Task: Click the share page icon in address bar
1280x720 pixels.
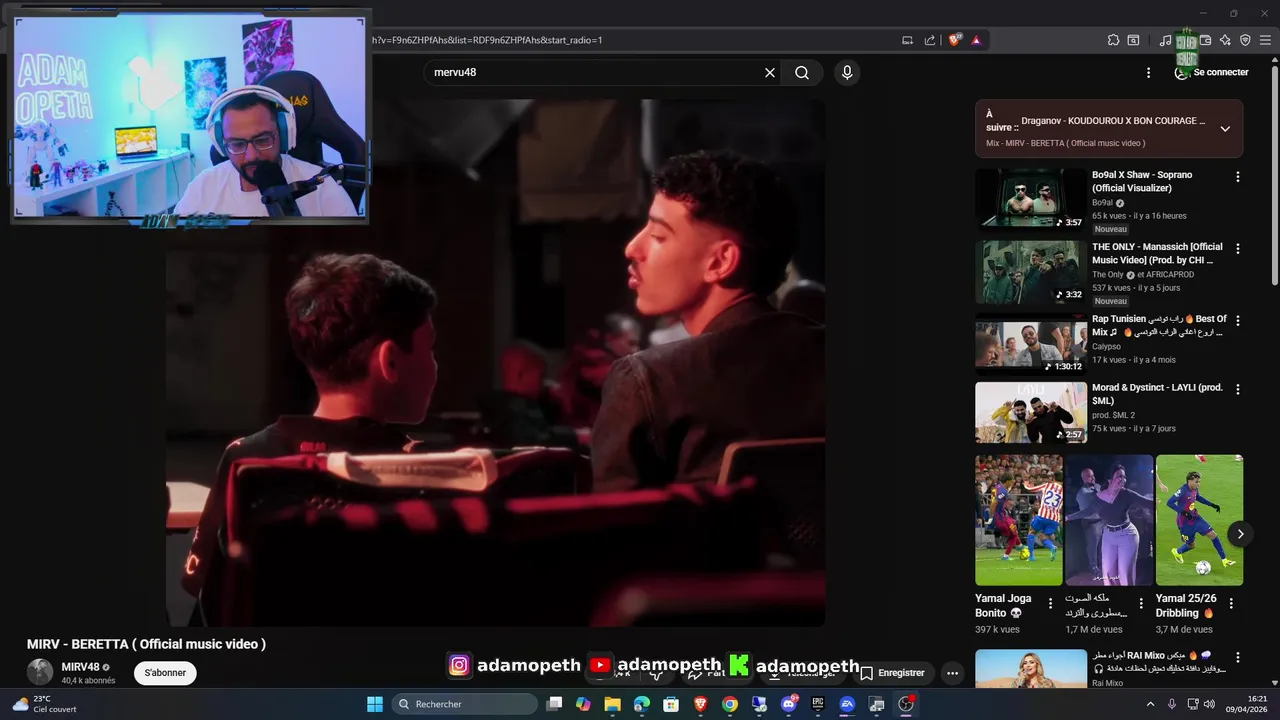Action: pos(930,40)
